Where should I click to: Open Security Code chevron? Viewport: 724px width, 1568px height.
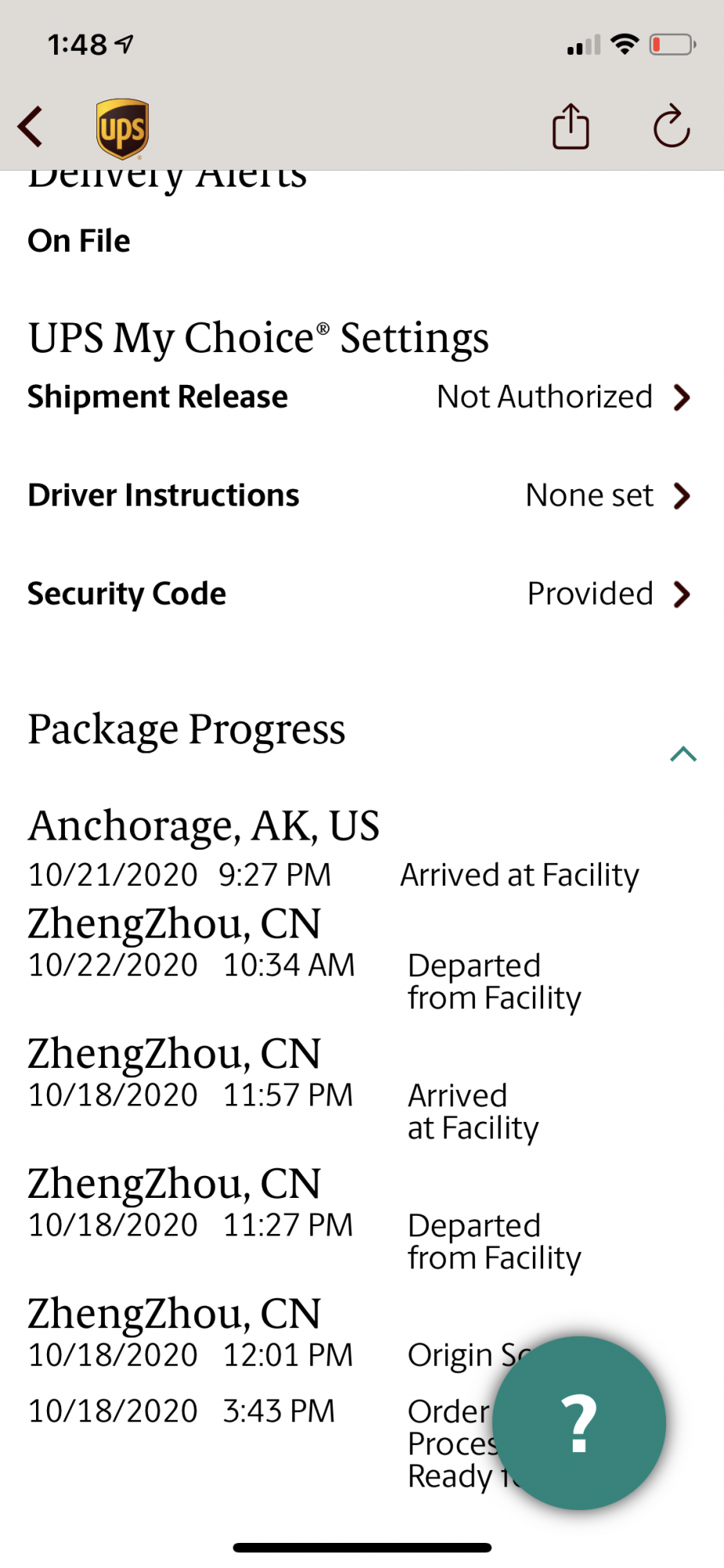point(682,594)
